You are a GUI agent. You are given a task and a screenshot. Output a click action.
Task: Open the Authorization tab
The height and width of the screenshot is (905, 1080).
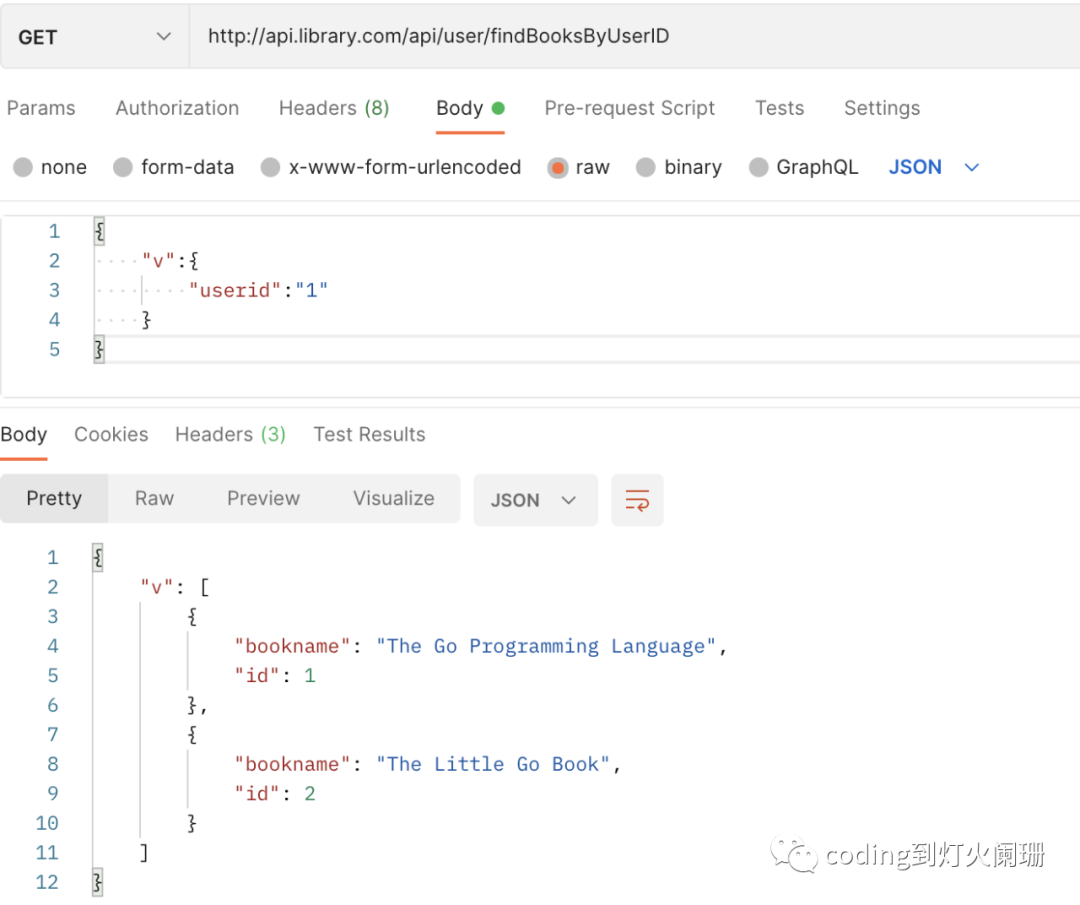(177, 108)
